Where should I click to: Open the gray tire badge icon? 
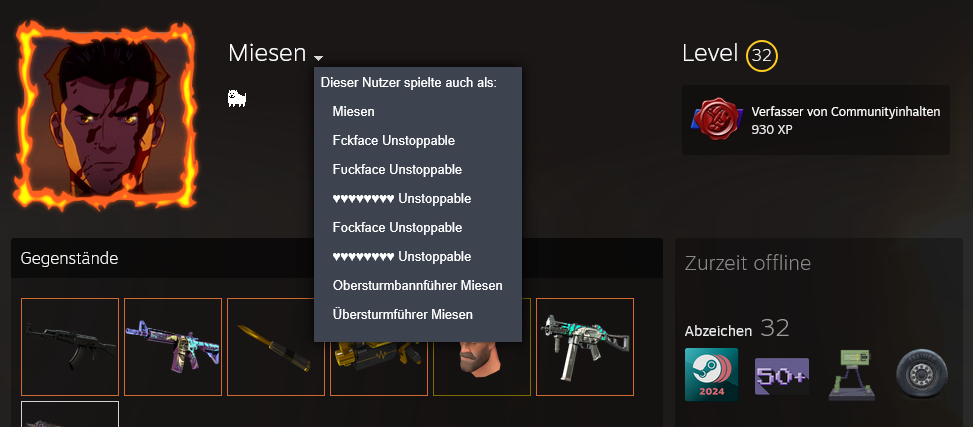click(921, 374)
